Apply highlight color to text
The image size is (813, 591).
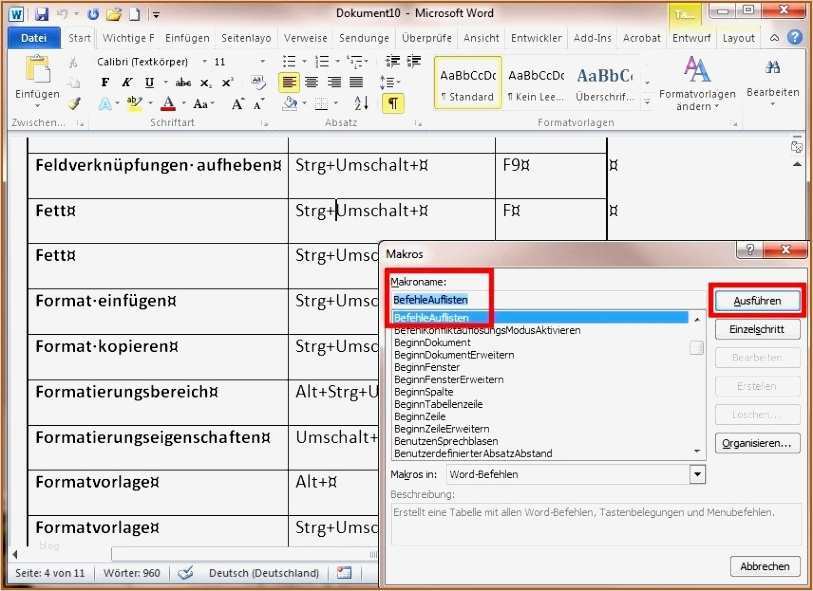pos(133,103)
